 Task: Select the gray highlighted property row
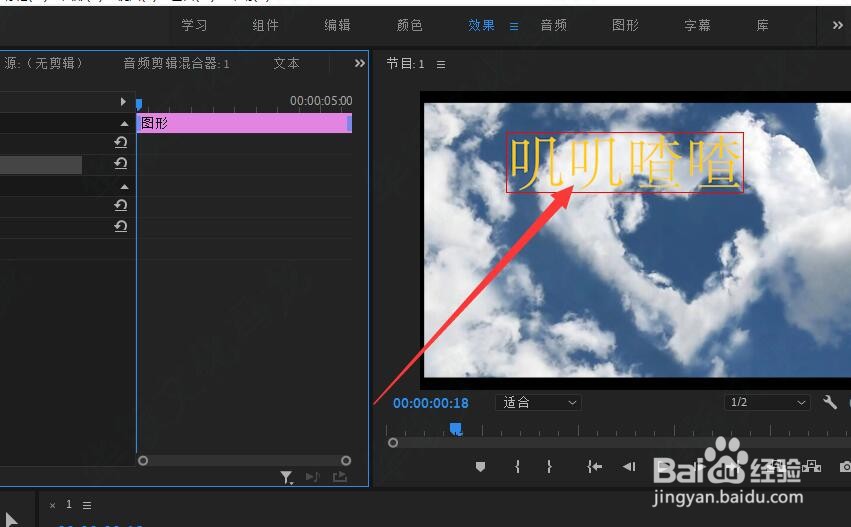(41, 165)
